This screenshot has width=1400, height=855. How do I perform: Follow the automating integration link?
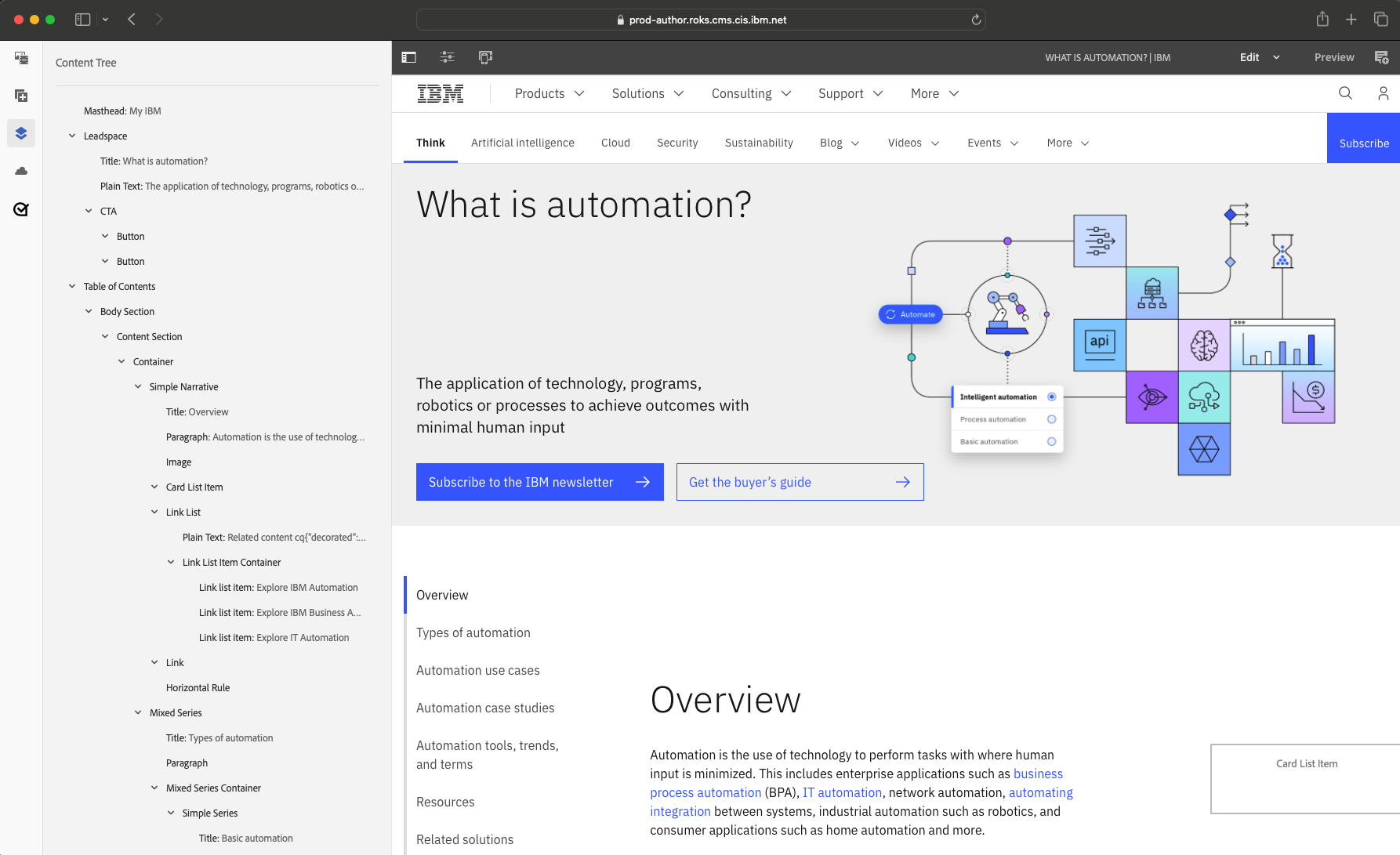[x=1040, y=792]
